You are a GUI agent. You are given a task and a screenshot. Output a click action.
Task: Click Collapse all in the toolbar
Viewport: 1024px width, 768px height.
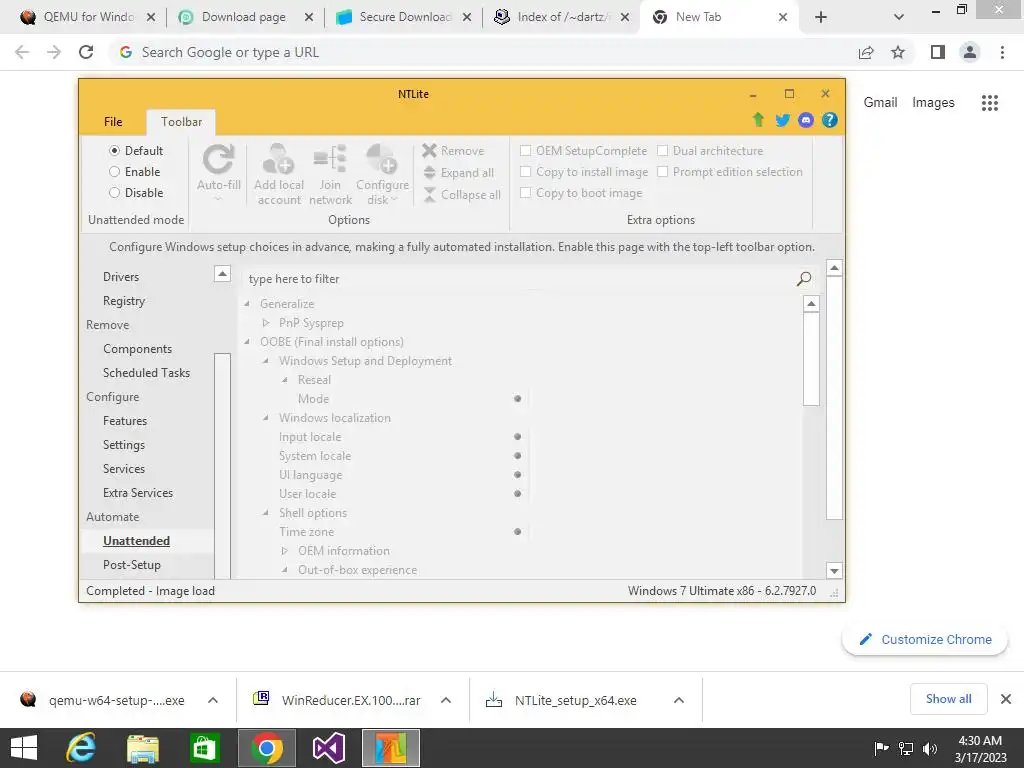click(x=462, y=195)
